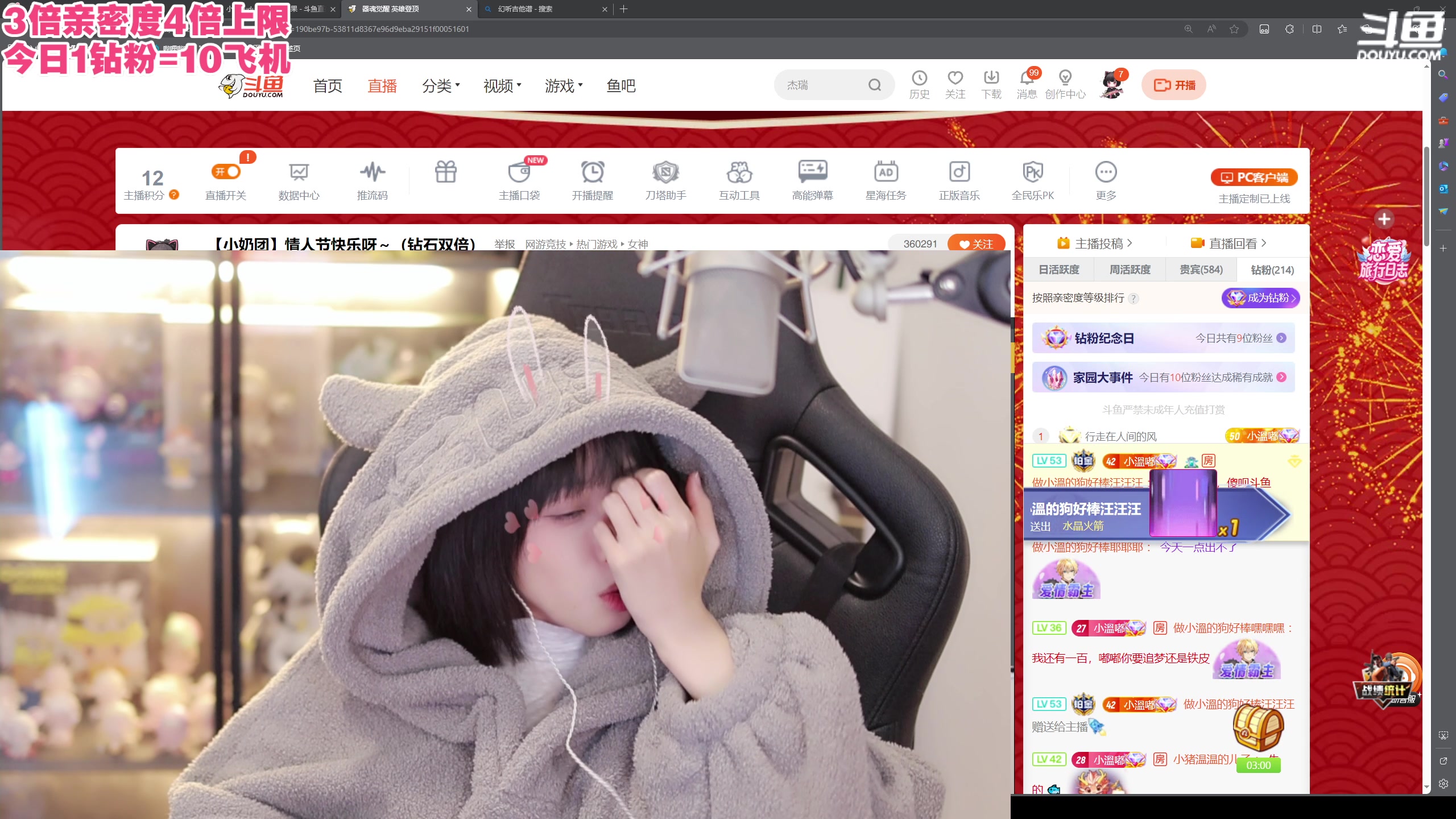This screenshot has height=819, width=1456.
Task: Switch to 贵宾(584) tab
Action: tap(1201, 270)
